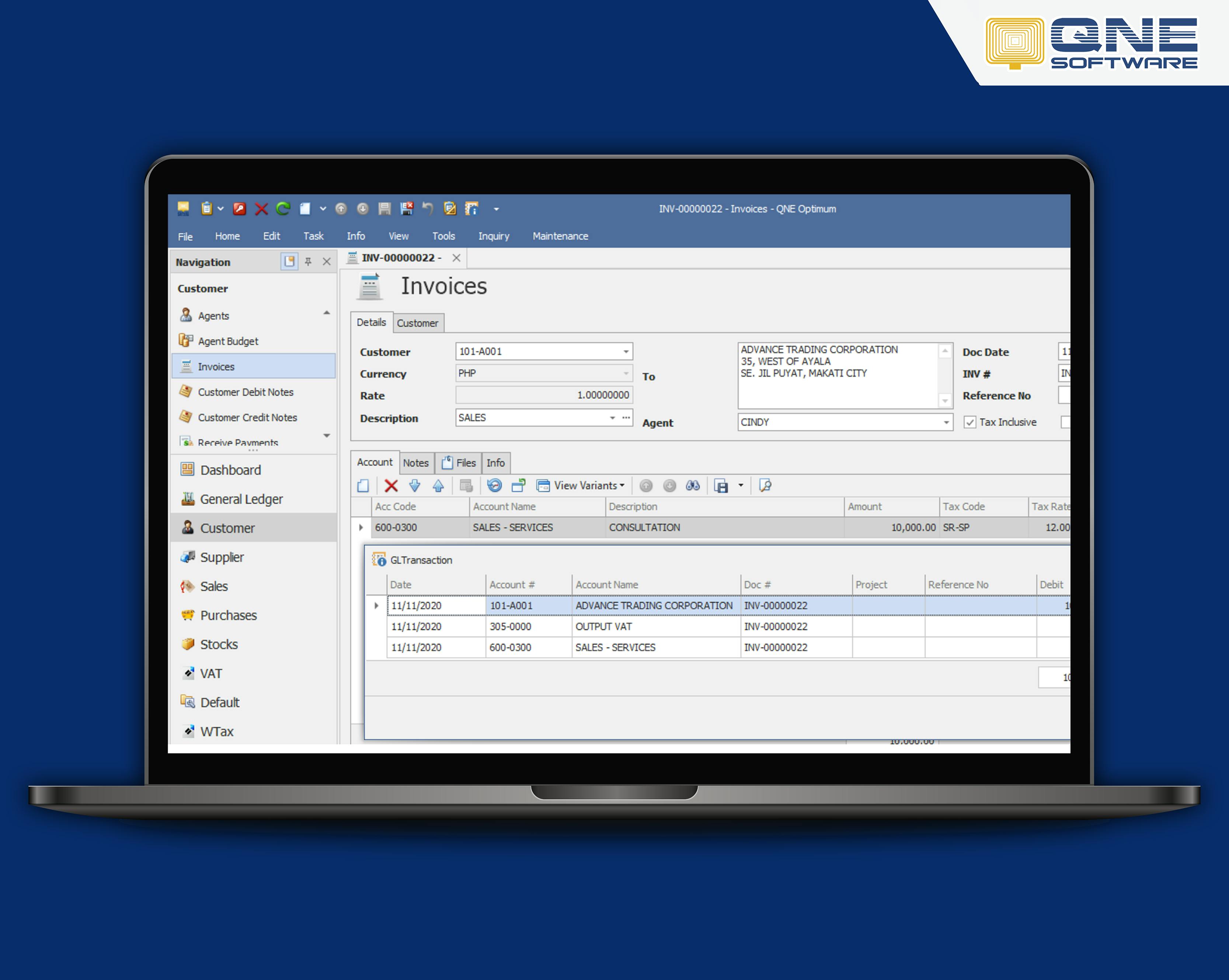The width and height of the screenshot is (1229, 980).
Task: Toggle the Tax Inclusive checkbox
Action: click(969, 422)
